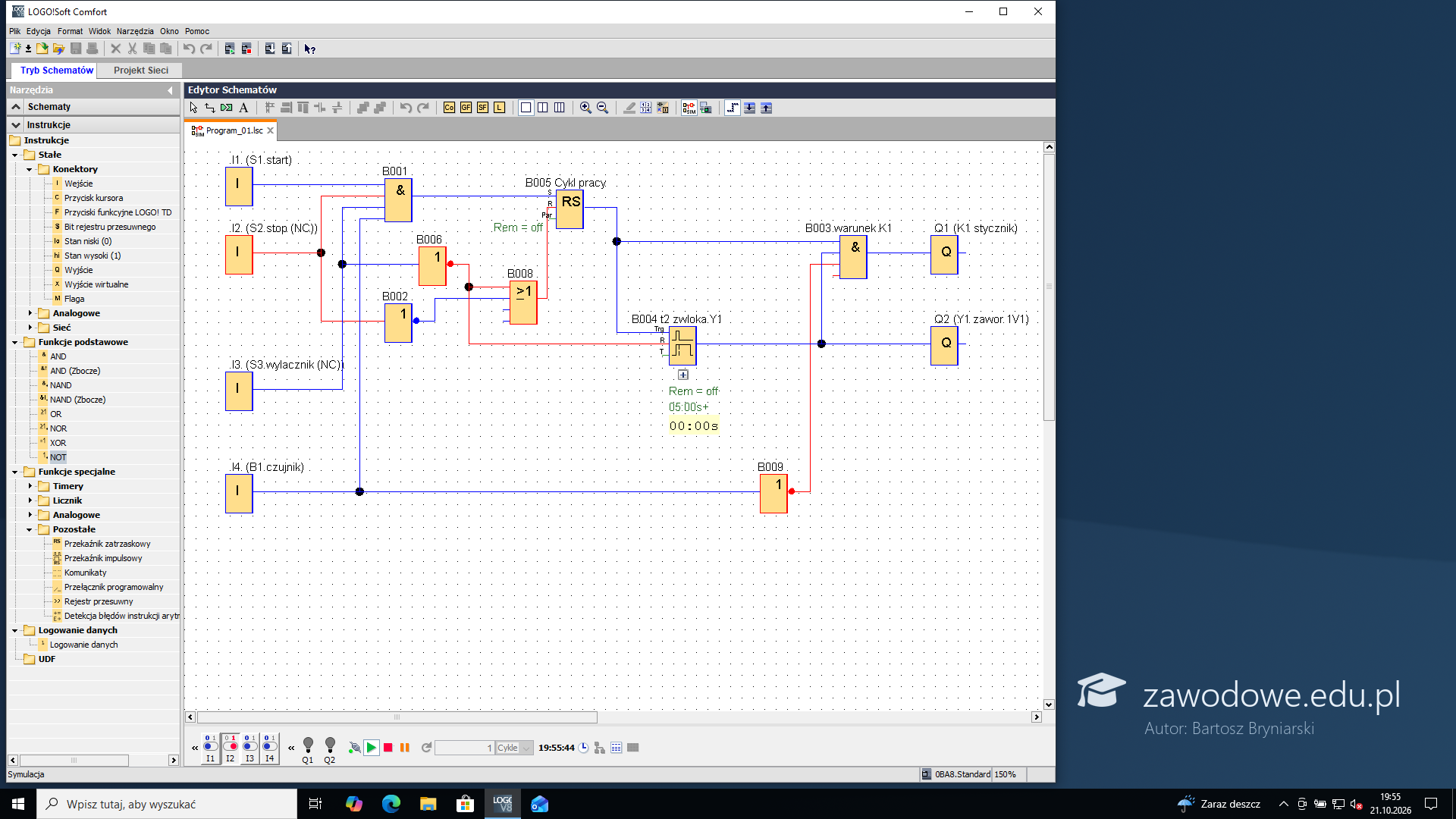
Task: Expand the Timery folder in tree
Action: pyautogui.click(x=30, y=486)
